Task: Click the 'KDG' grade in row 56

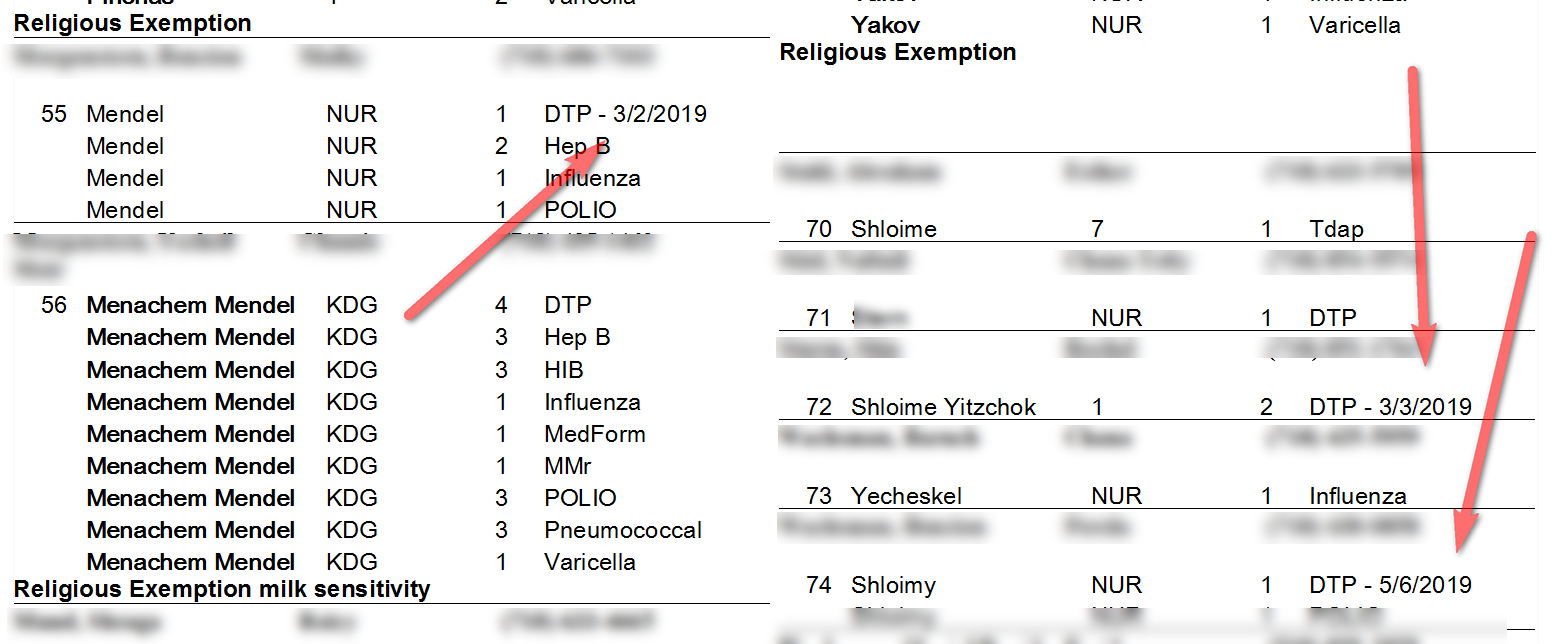Action: click(x=352, y=305)
